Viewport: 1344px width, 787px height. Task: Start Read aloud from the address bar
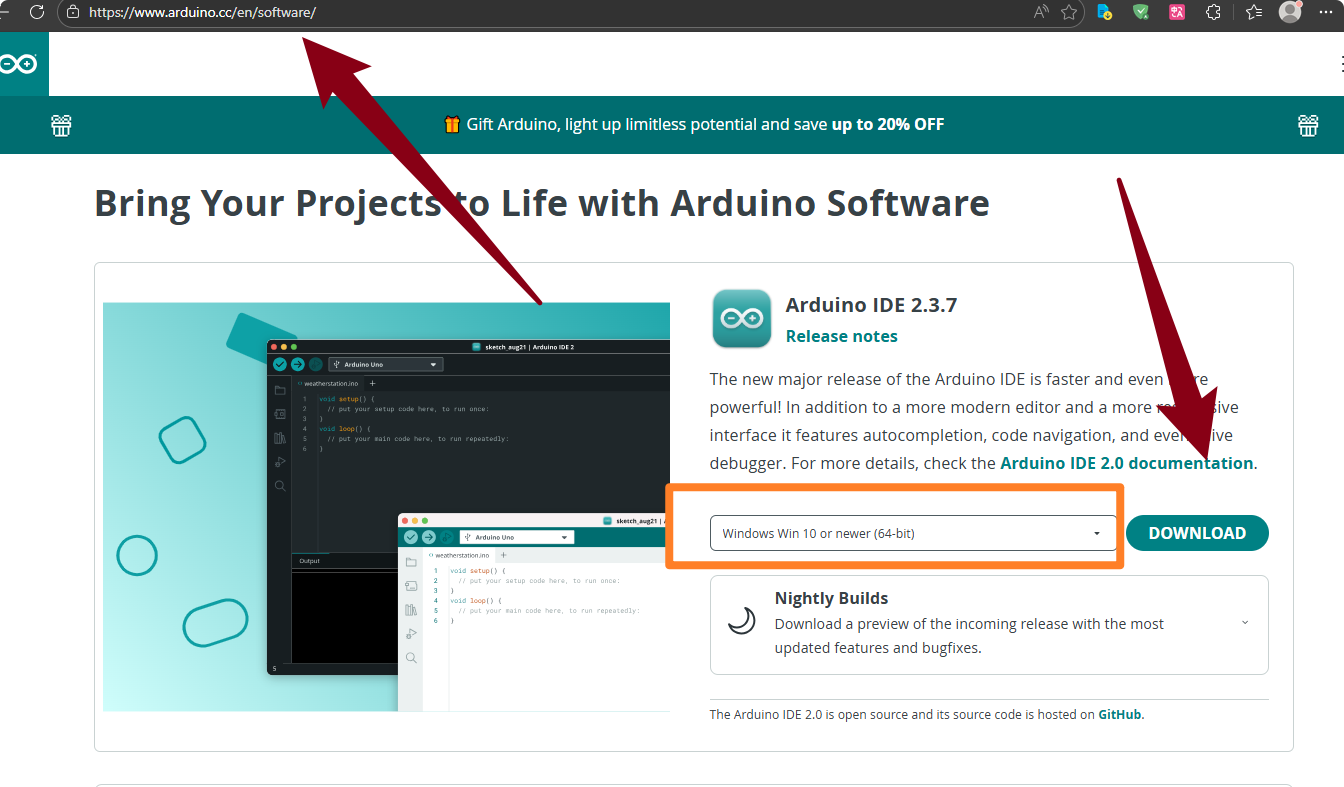coord(1041,13)
